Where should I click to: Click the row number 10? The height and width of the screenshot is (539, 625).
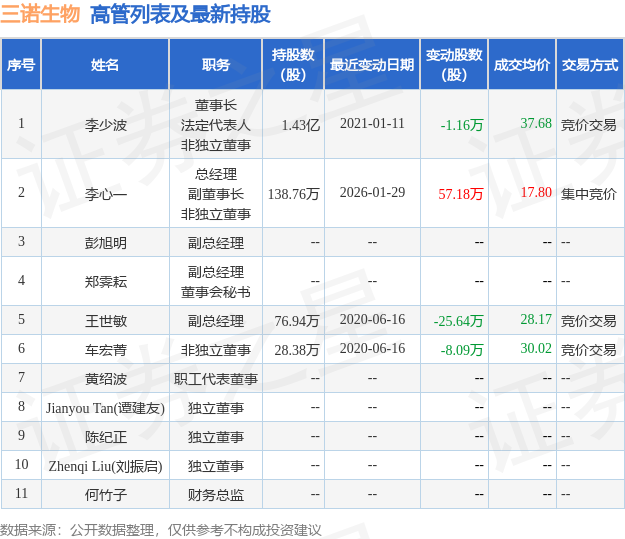pos(22,464)
